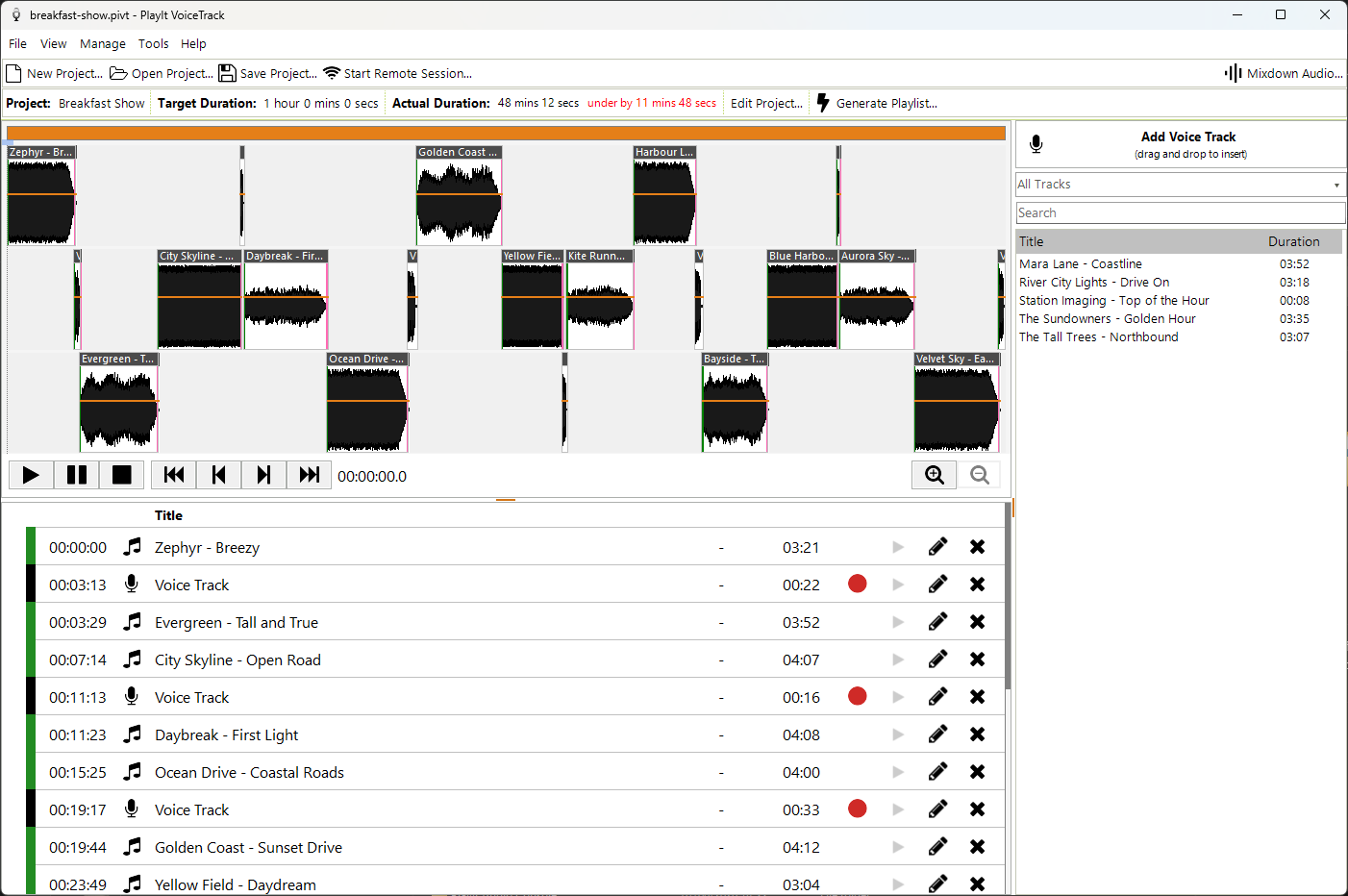Select The Sundowners - Golden Hour
The image size is (1348, 896).
click(x=1179, y=318)
